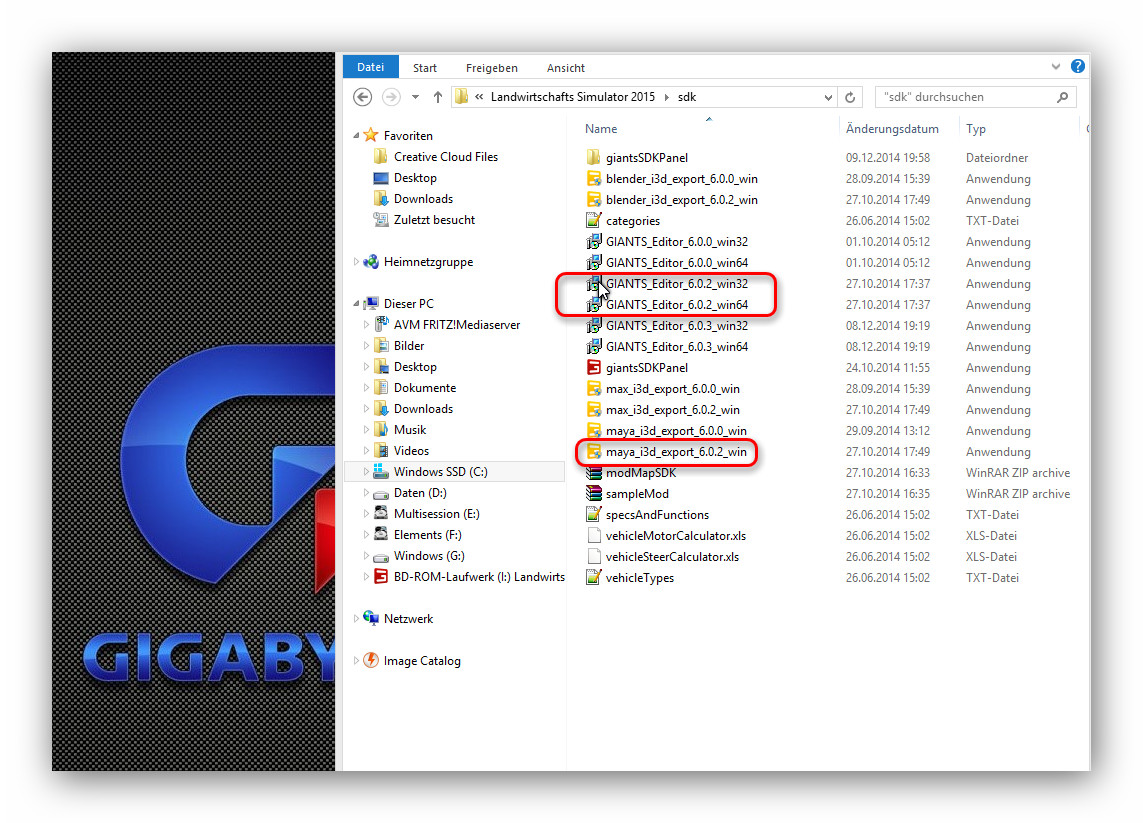This screenshot has width=1143, height=823.
Task: Click the back navigation arrow
Action: (363, 97)
